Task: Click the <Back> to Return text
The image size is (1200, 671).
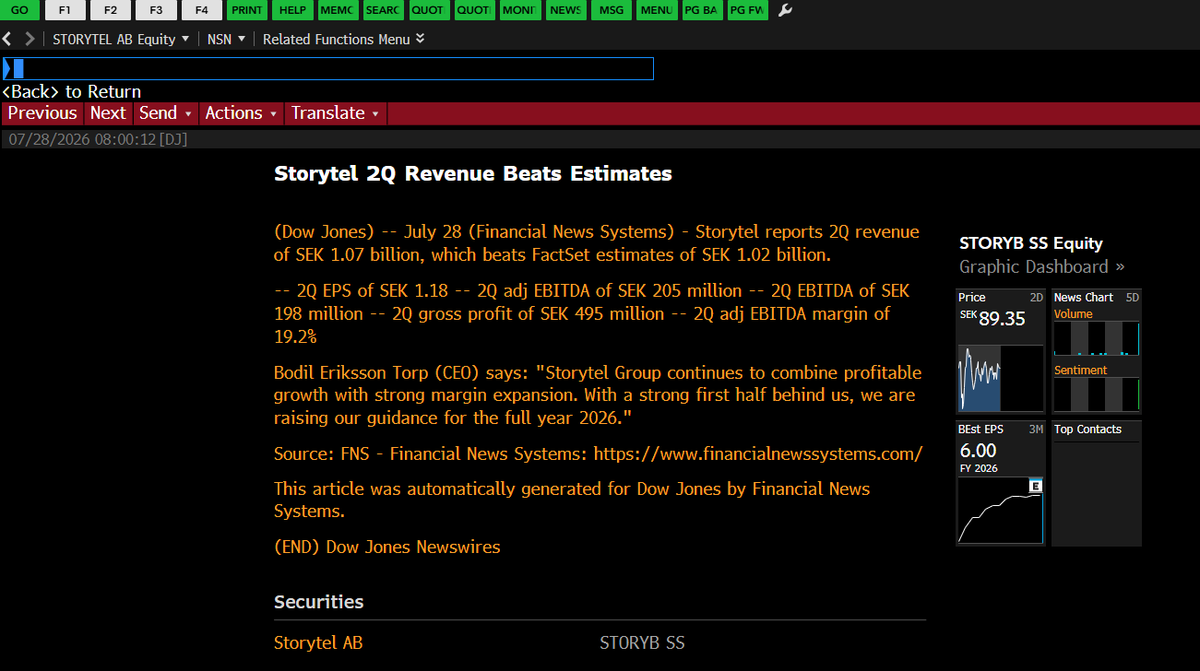Action: (71, 91)
